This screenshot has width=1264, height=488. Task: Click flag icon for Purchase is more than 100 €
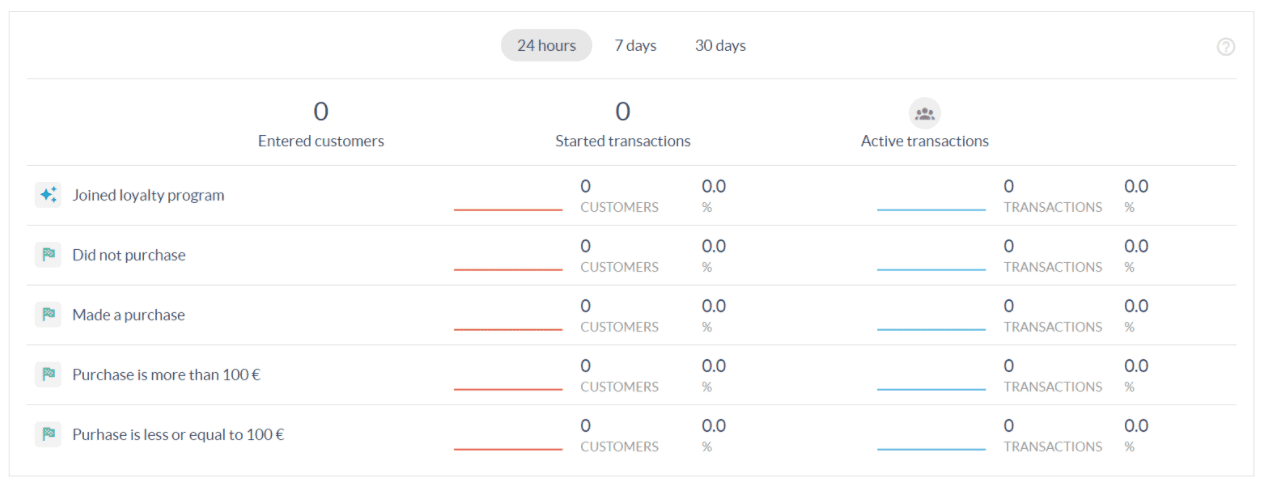pos(48,375)
